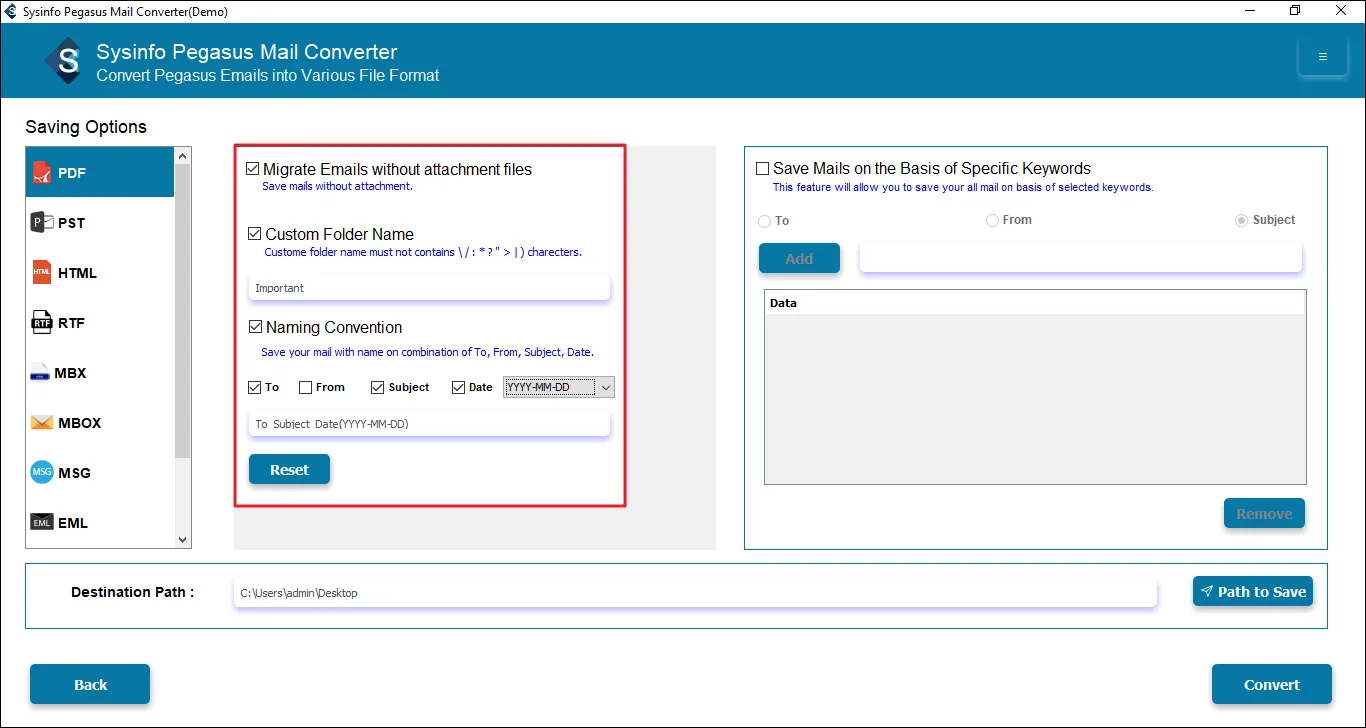Select the PDF label in format list
This screenshot has height=728, width=1366.
click(x=72, y=173)
